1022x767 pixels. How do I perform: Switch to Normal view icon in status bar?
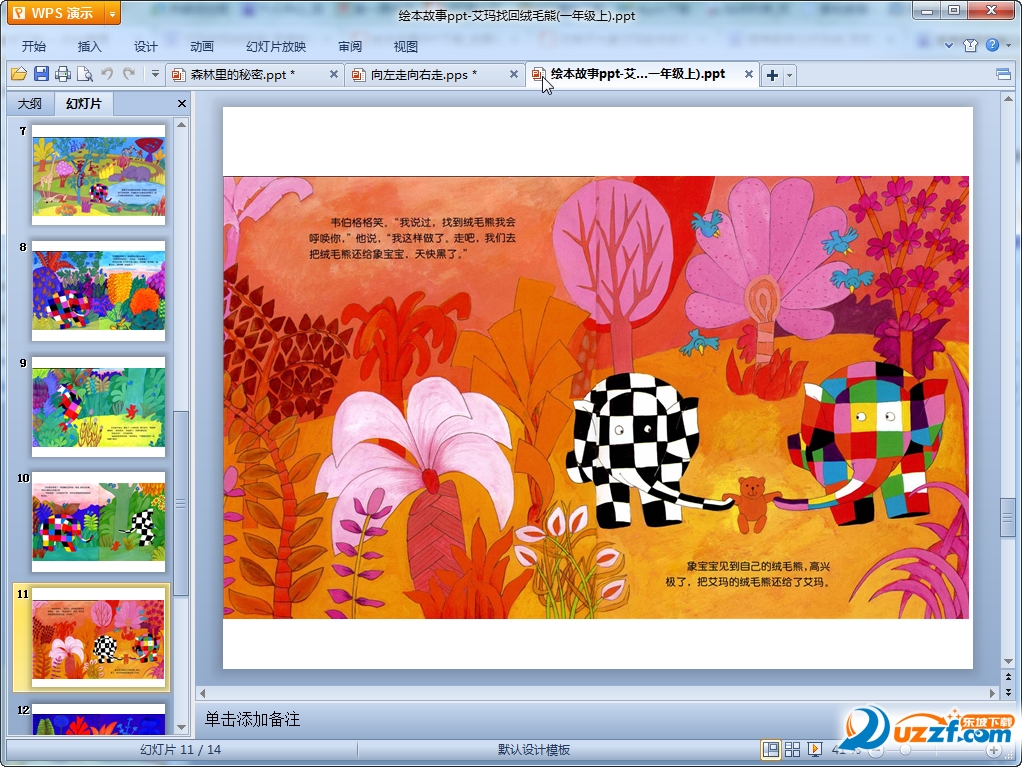click(x=770, y=750)
